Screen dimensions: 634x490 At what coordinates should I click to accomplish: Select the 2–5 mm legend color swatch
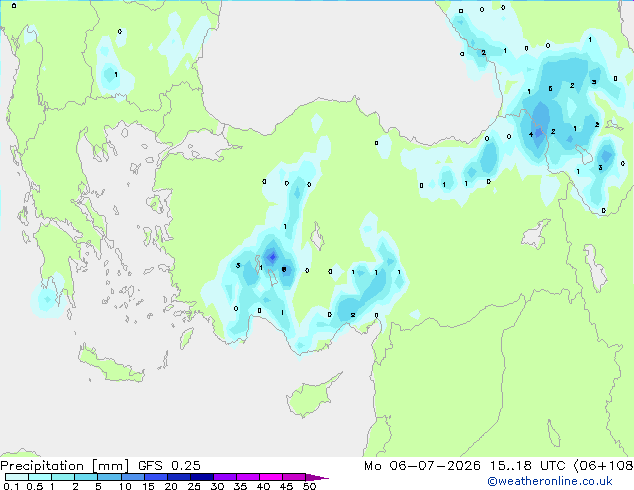(86, 477)
